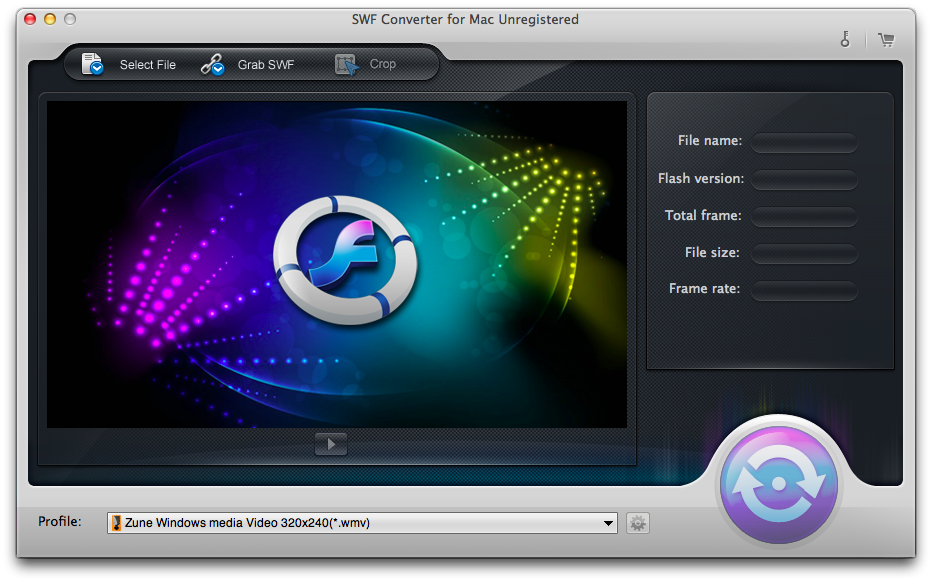Click the "Total frame:" label
The height and width of the screenshot is (582, 932).
click(x=703, y=215)
